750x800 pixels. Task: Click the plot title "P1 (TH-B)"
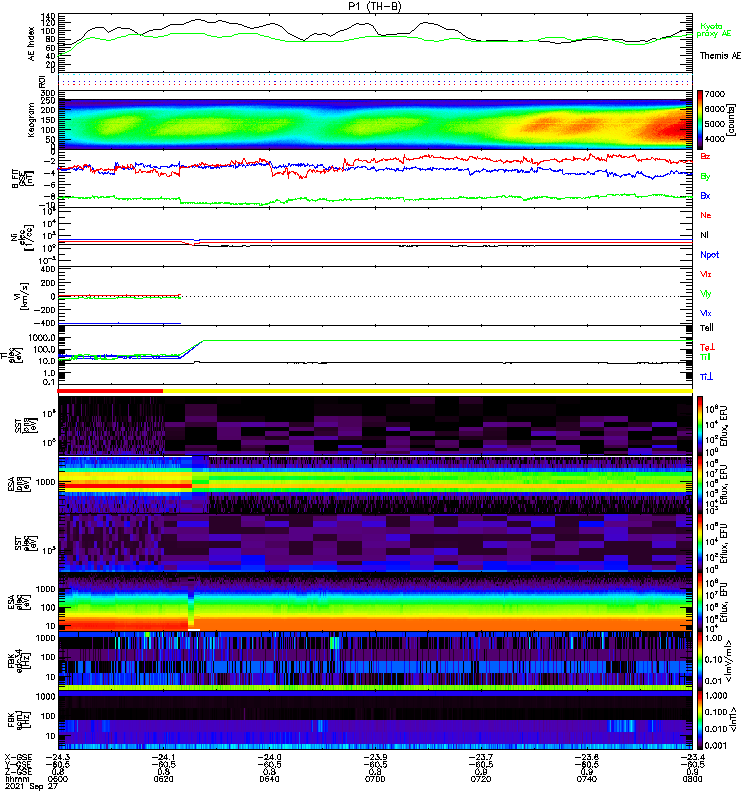(x=375, y=7)
